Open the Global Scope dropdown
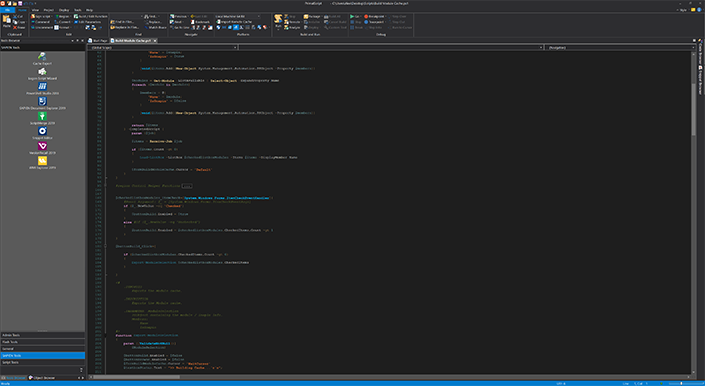 [x=163, y=47]
